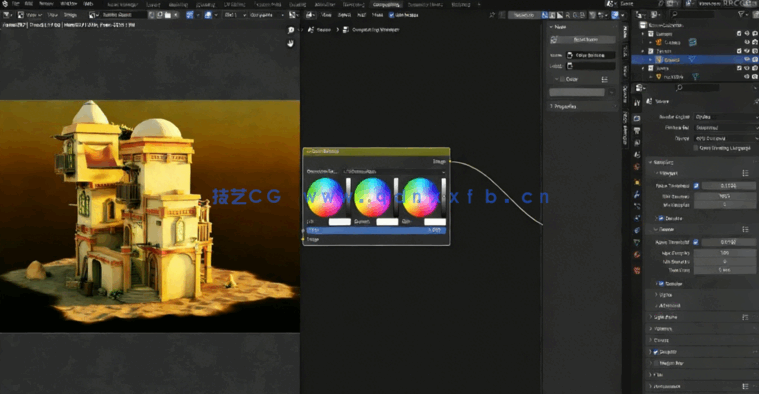The image size is (759, 394).
Task: Click the Time Limit value field
Action: pos(725,270)
